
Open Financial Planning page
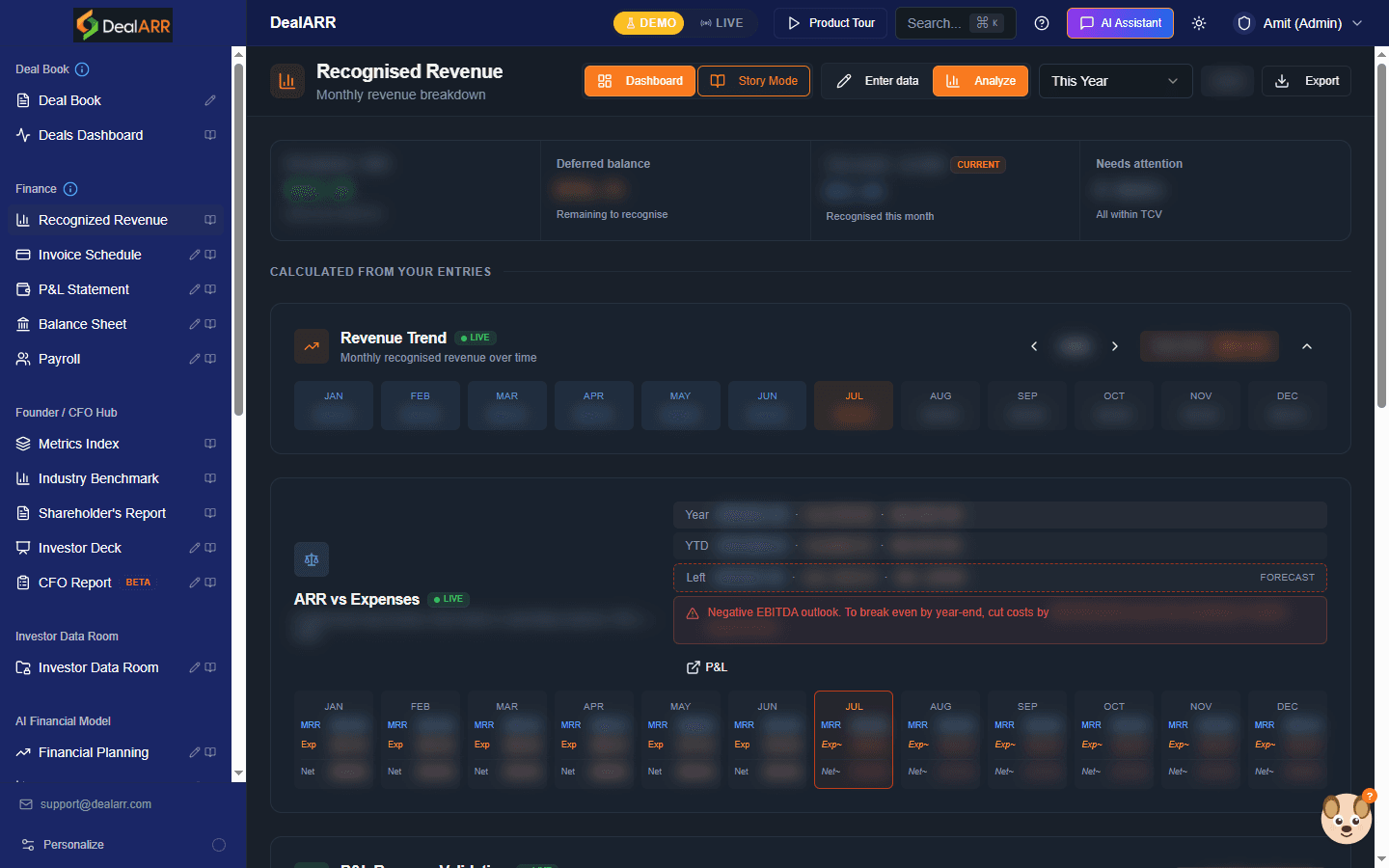tap(94, 752)
